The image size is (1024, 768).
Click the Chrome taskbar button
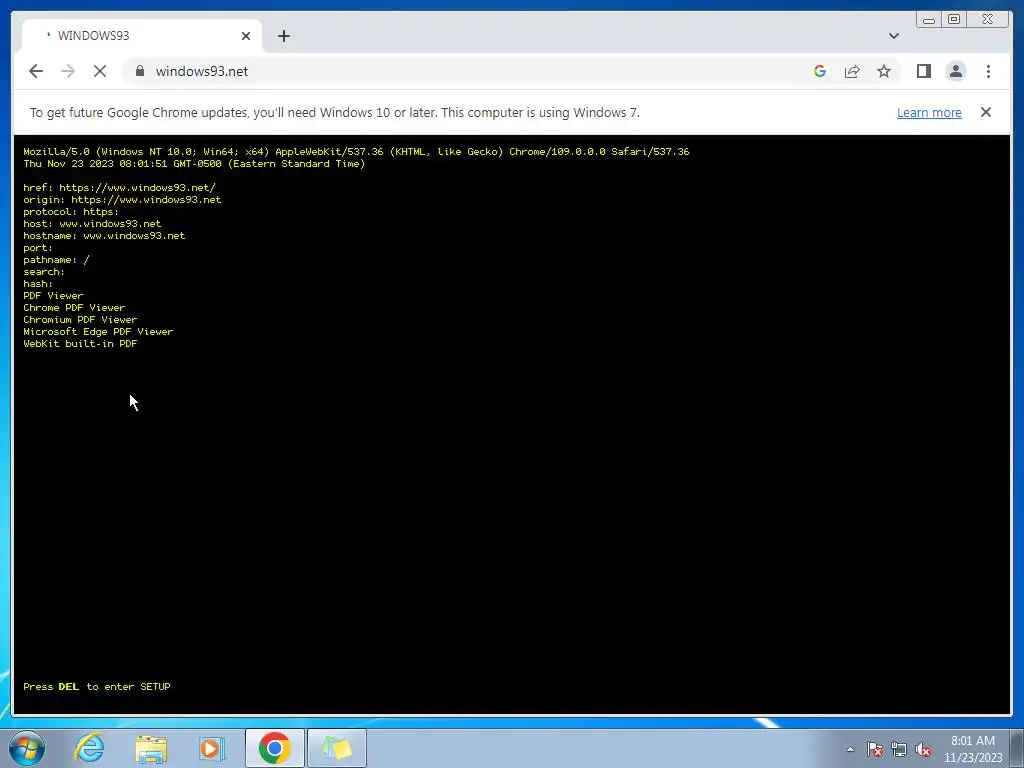point(274,748)
